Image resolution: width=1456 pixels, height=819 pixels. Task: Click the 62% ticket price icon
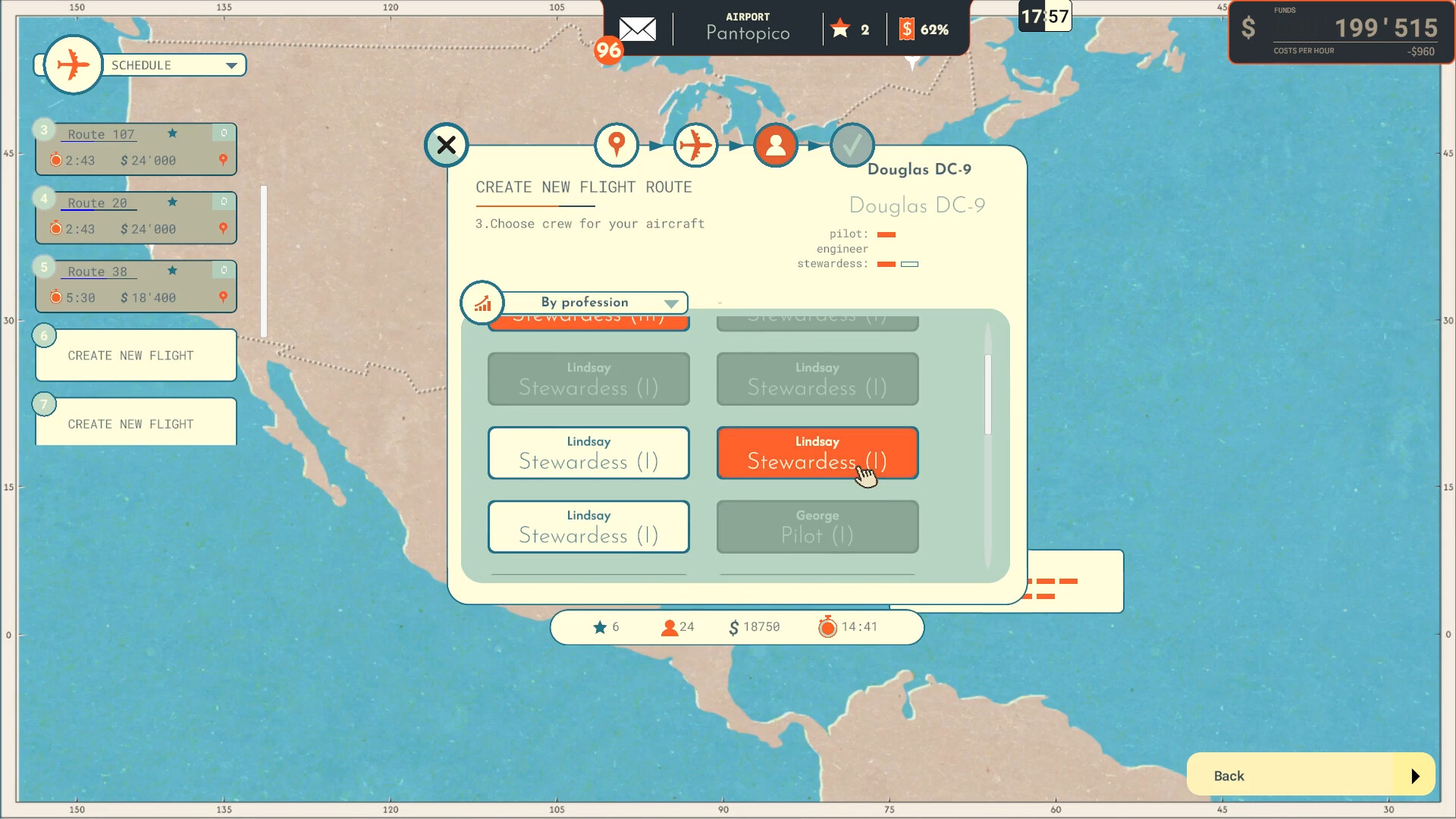[x=905, y=29]
